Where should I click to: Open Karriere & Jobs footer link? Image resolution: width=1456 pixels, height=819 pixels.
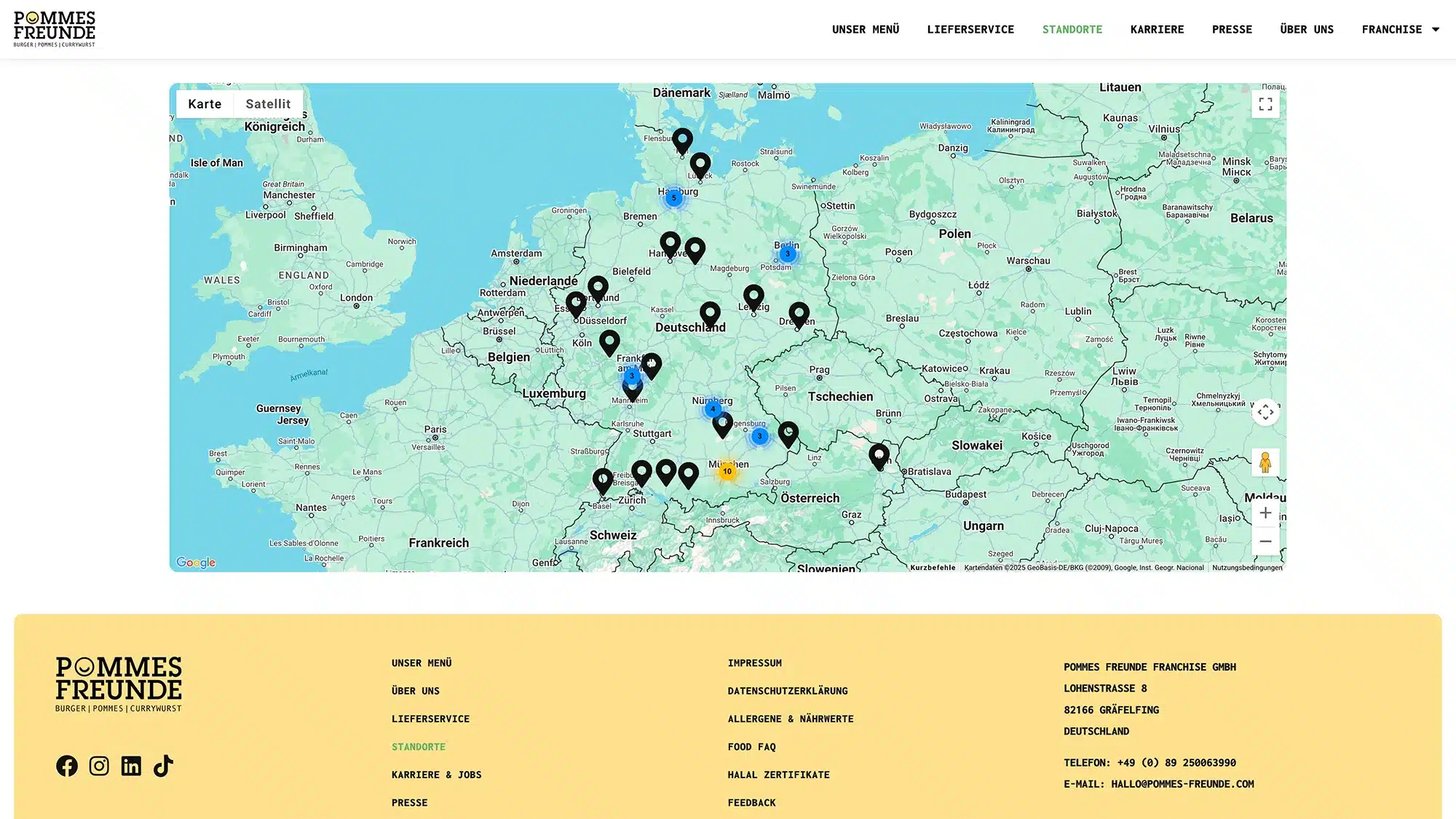point(436,775)
